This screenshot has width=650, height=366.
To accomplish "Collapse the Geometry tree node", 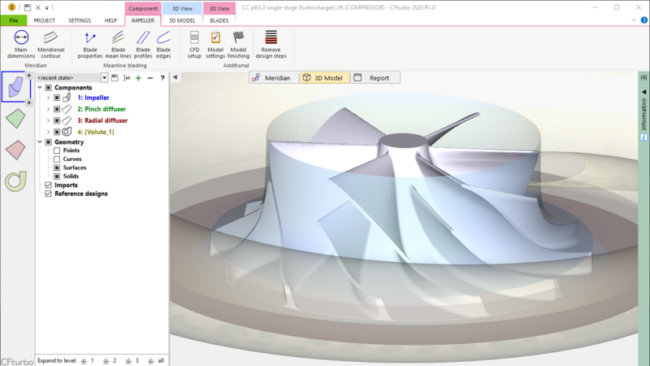I will [40, 142].
